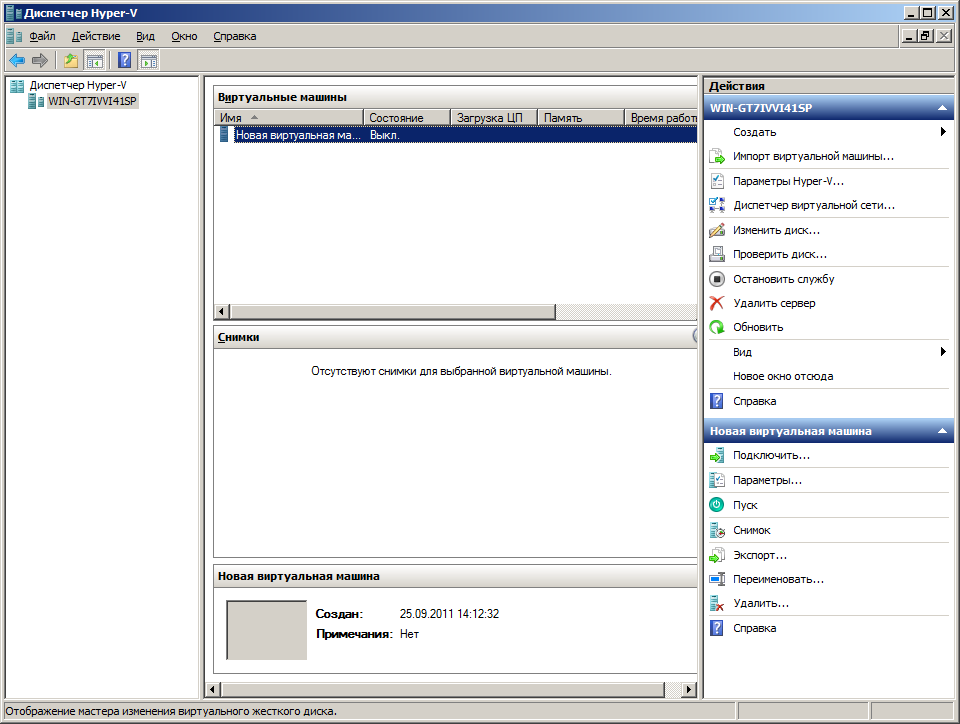Open Virtual Network Manager (Диспетчер виртуальной сети)
Viewport: 960px width, 724px height.
pyautogui.click(x=813, y=205)
